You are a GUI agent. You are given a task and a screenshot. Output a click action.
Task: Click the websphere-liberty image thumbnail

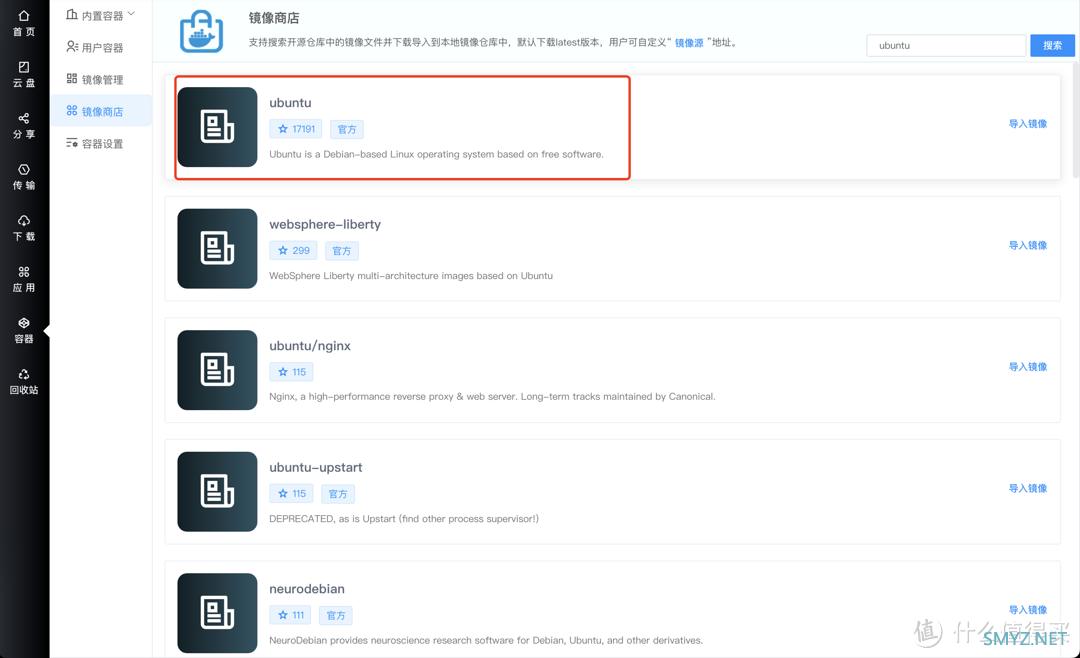coord(217,249)
